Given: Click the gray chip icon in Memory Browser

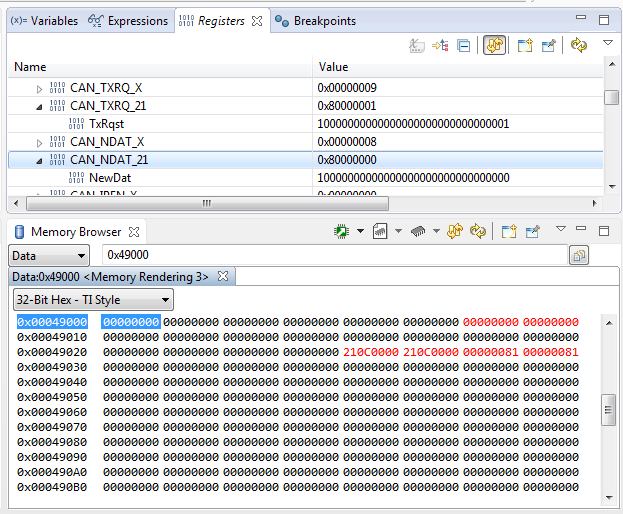Looking at the screenshot, I should [418, 231].
